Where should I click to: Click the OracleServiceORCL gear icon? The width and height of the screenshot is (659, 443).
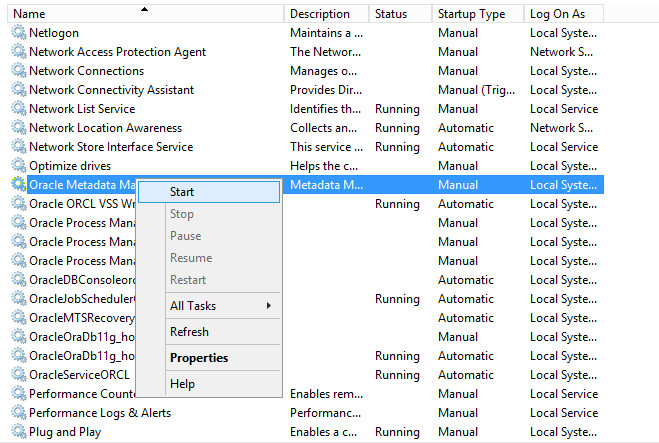18,374
